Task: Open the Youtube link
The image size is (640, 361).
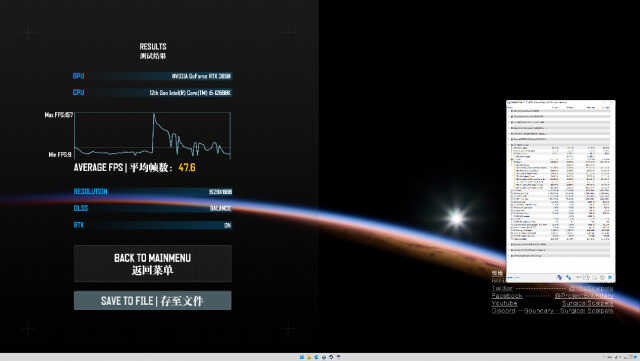Action: [504, 303]
